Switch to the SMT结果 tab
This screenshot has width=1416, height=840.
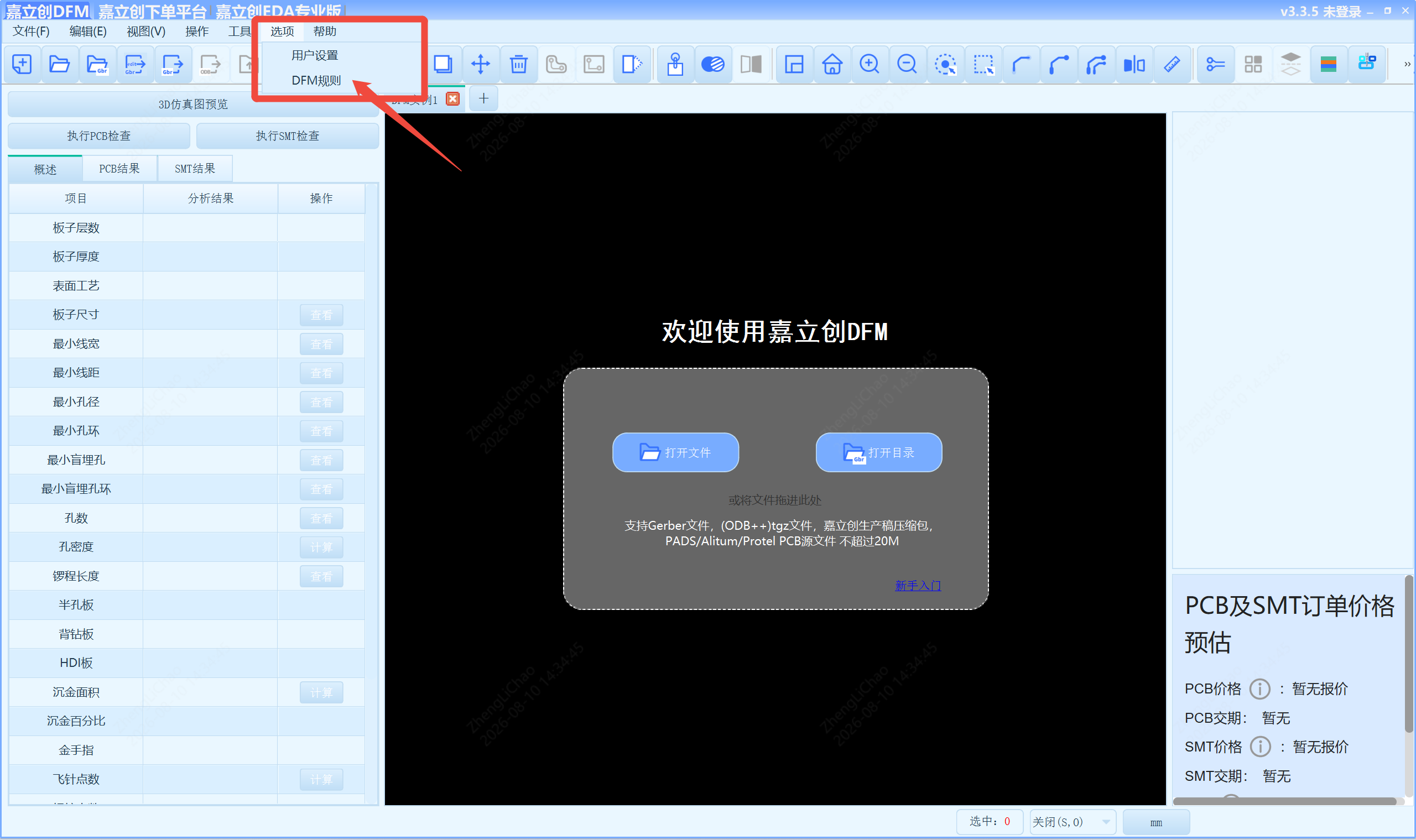click(x=195, y=169)
